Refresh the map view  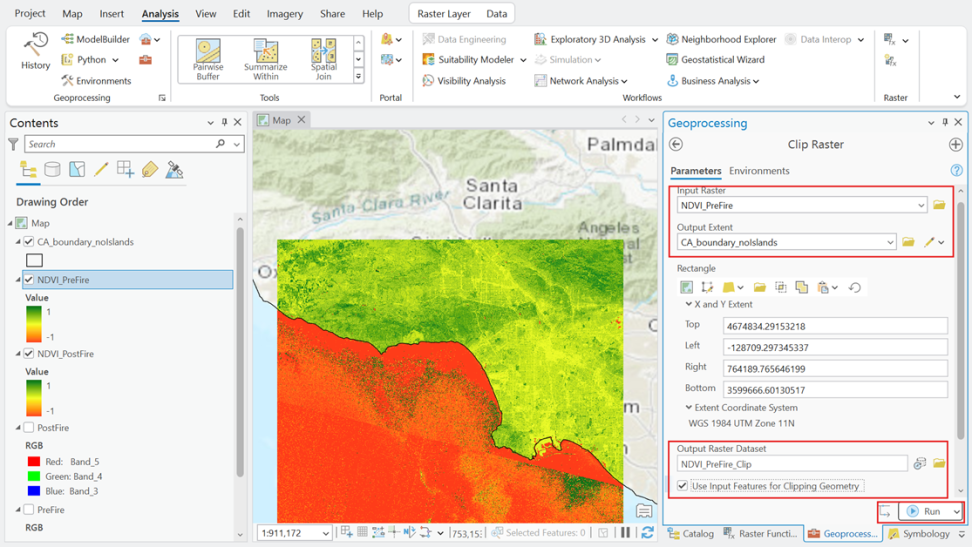647,532
